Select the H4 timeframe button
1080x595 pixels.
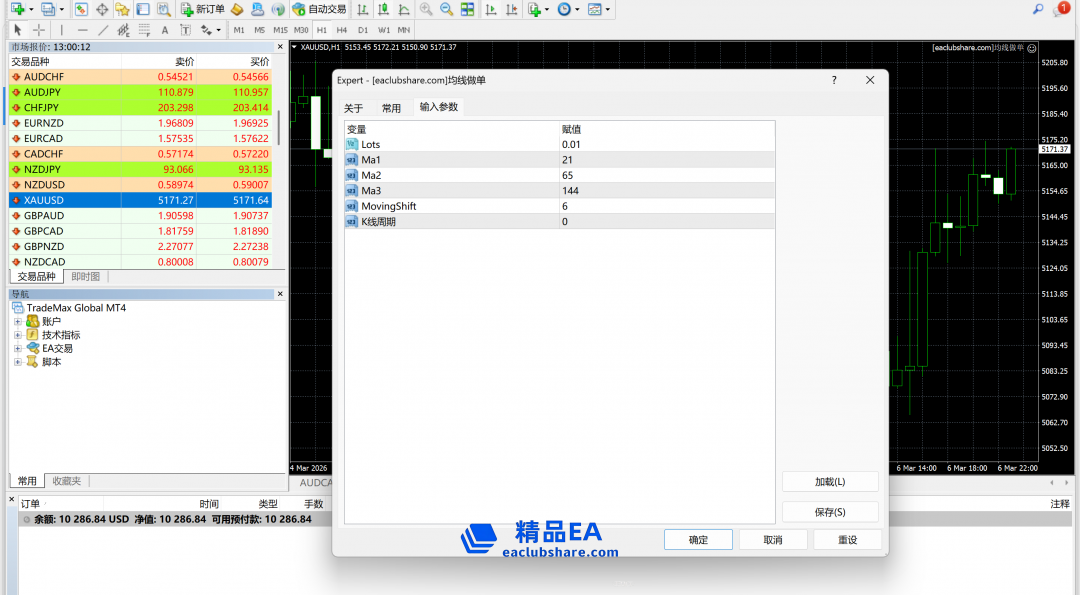[x=342, y=30]
